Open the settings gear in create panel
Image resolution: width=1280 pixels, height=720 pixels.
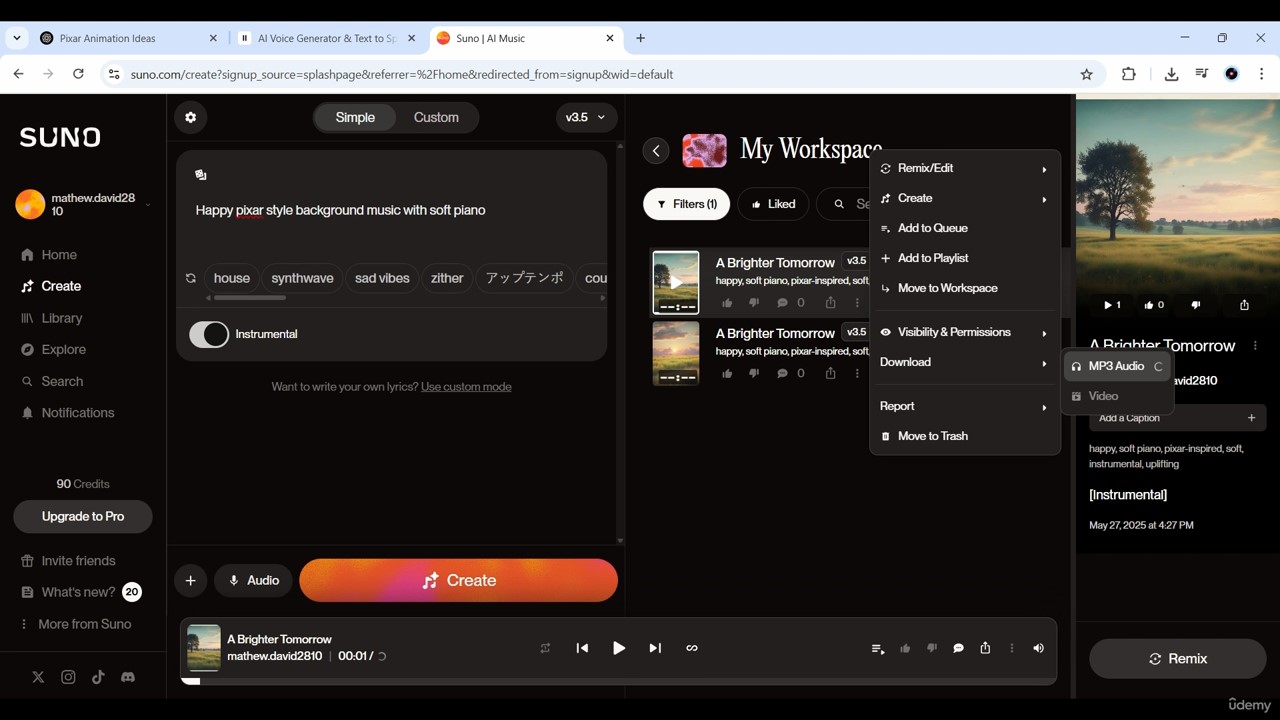(190, 117)
